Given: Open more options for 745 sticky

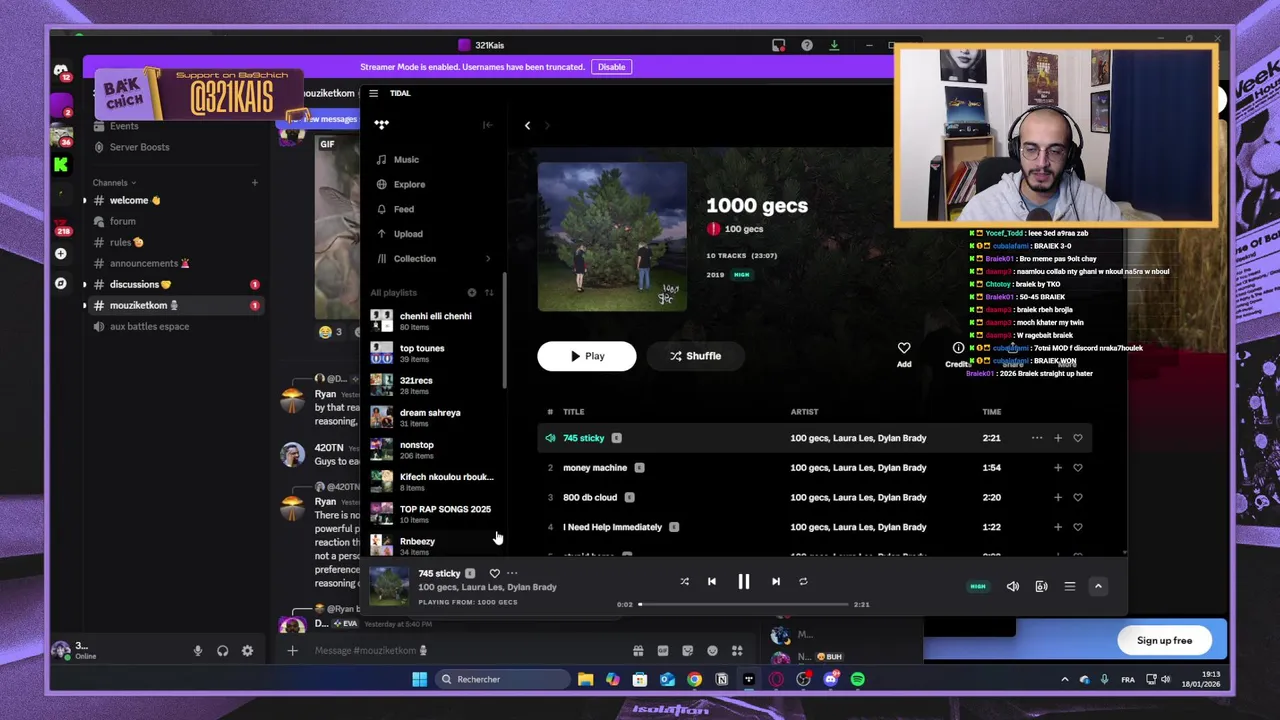Looking at the screenshot, I should (x=1037, y=438).
